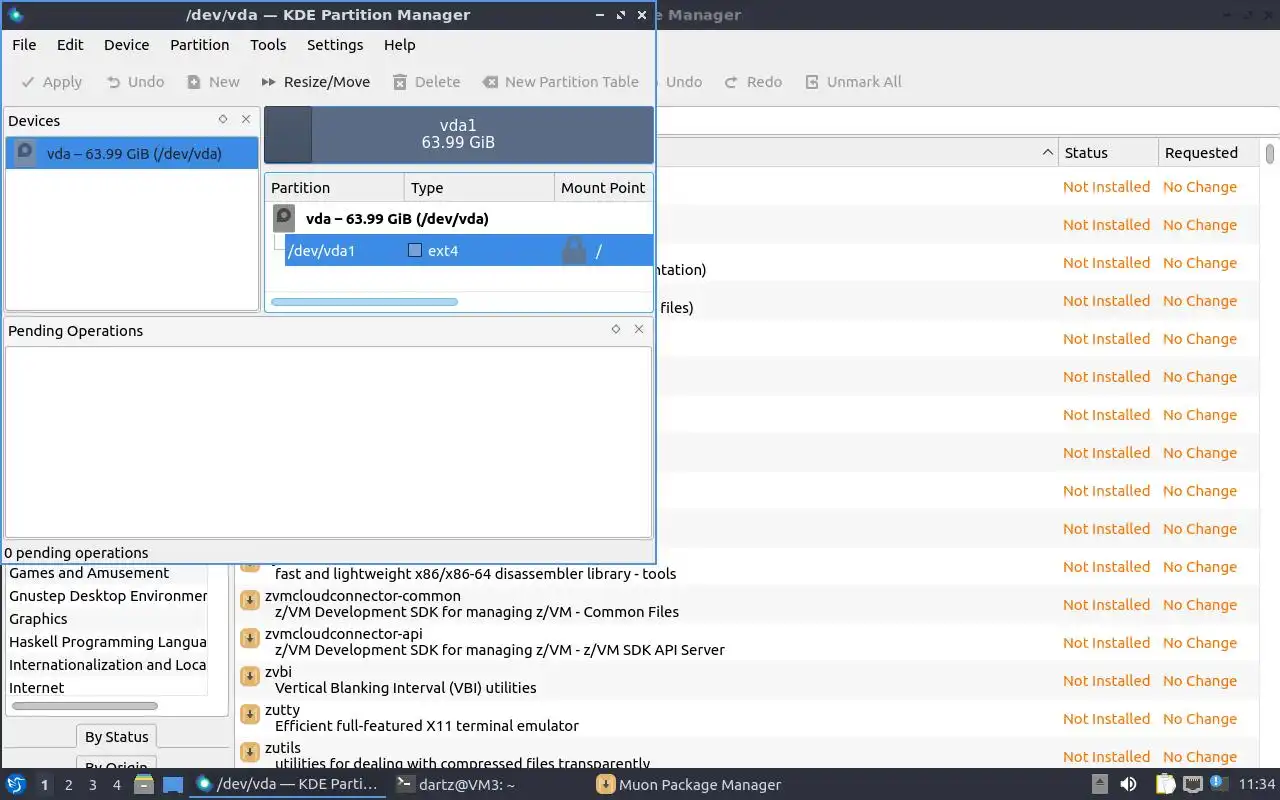Sort by the Partition column header

point(335,187)
